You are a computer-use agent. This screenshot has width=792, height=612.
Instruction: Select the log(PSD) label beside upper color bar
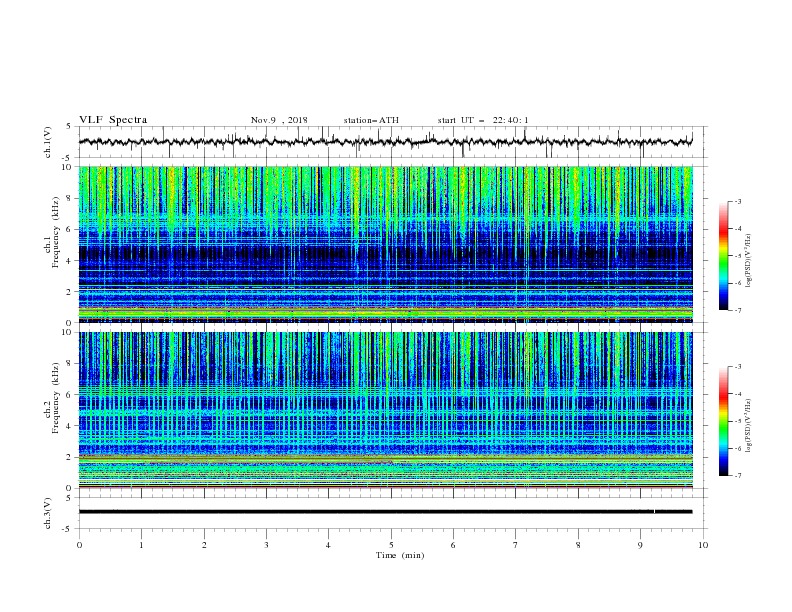(749, 261)
